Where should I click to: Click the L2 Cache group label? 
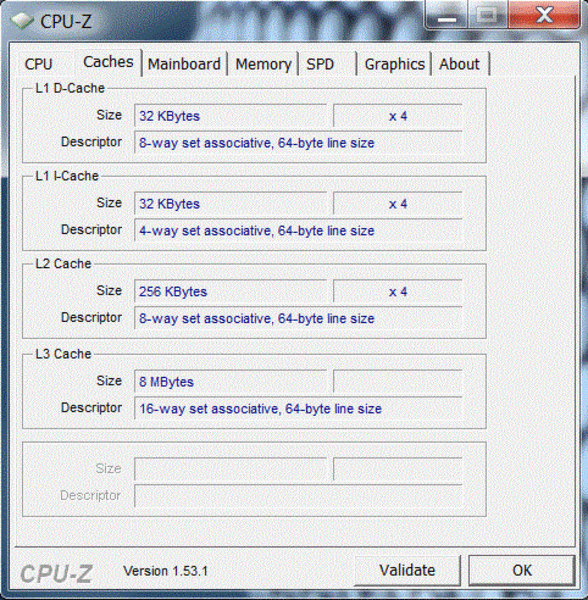point(63,264)
